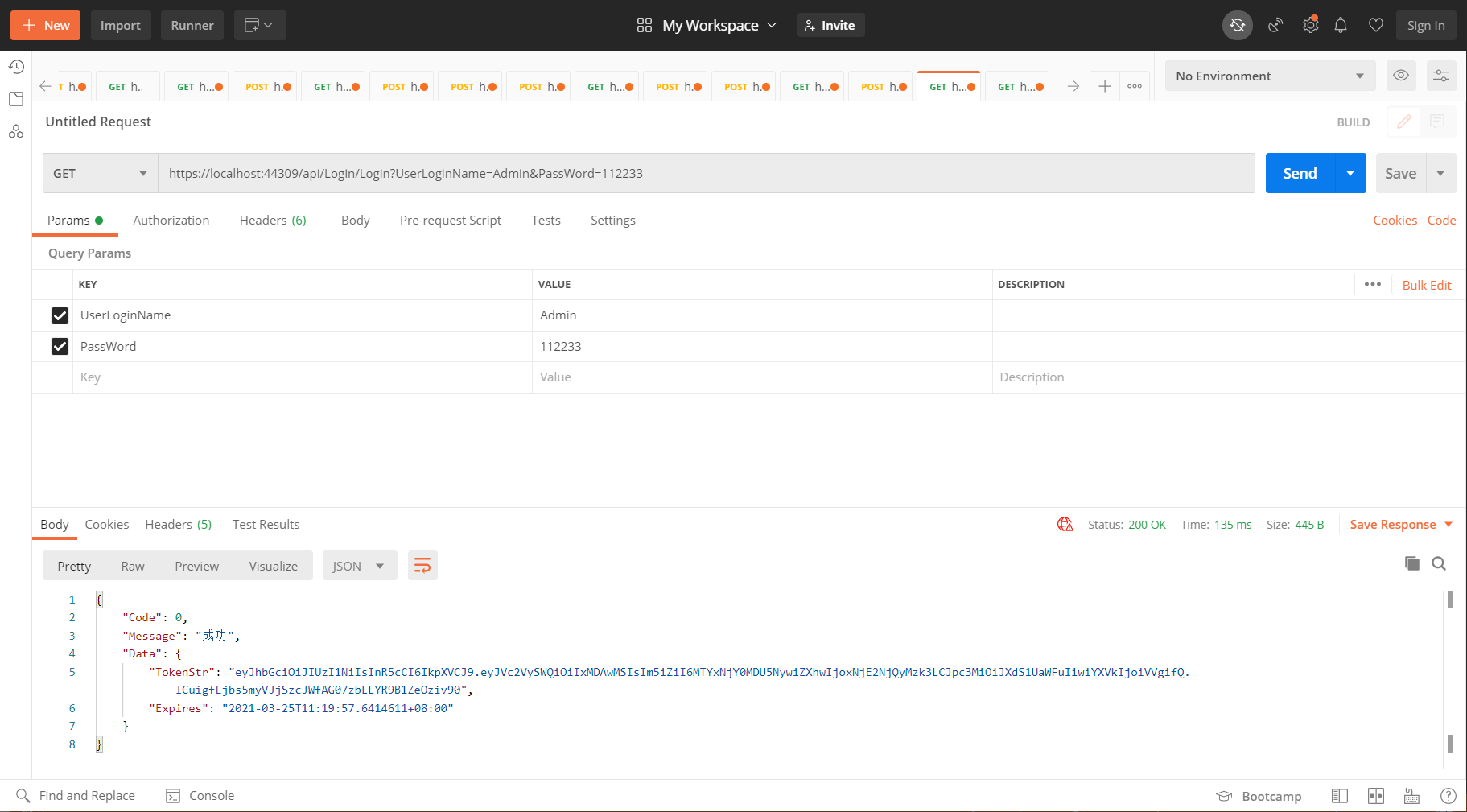1467x812 pixels.
Task: Open the new window dropdown button
Action: 260,26
